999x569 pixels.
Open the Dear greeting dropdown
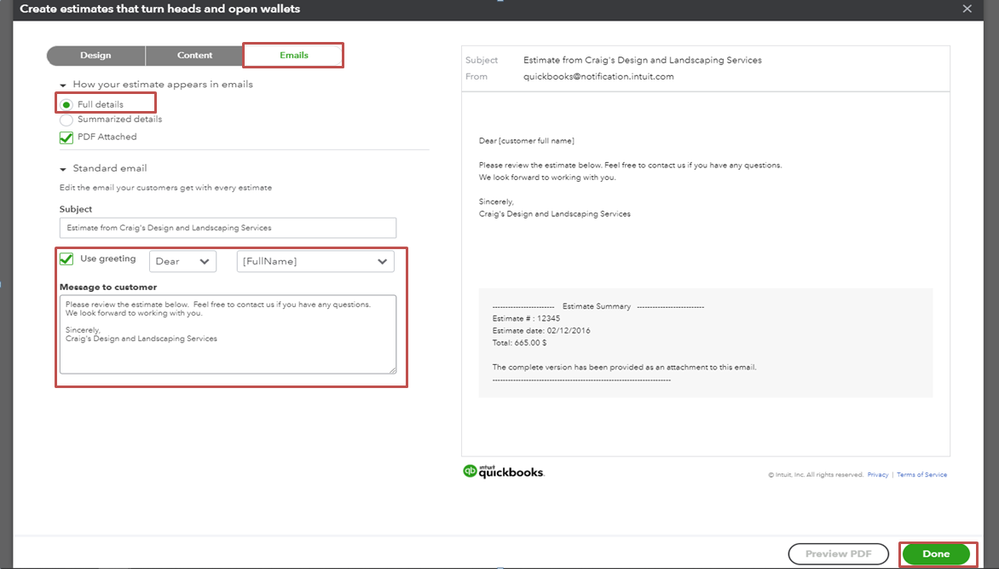pyautogui.click(x=183, y=261)
